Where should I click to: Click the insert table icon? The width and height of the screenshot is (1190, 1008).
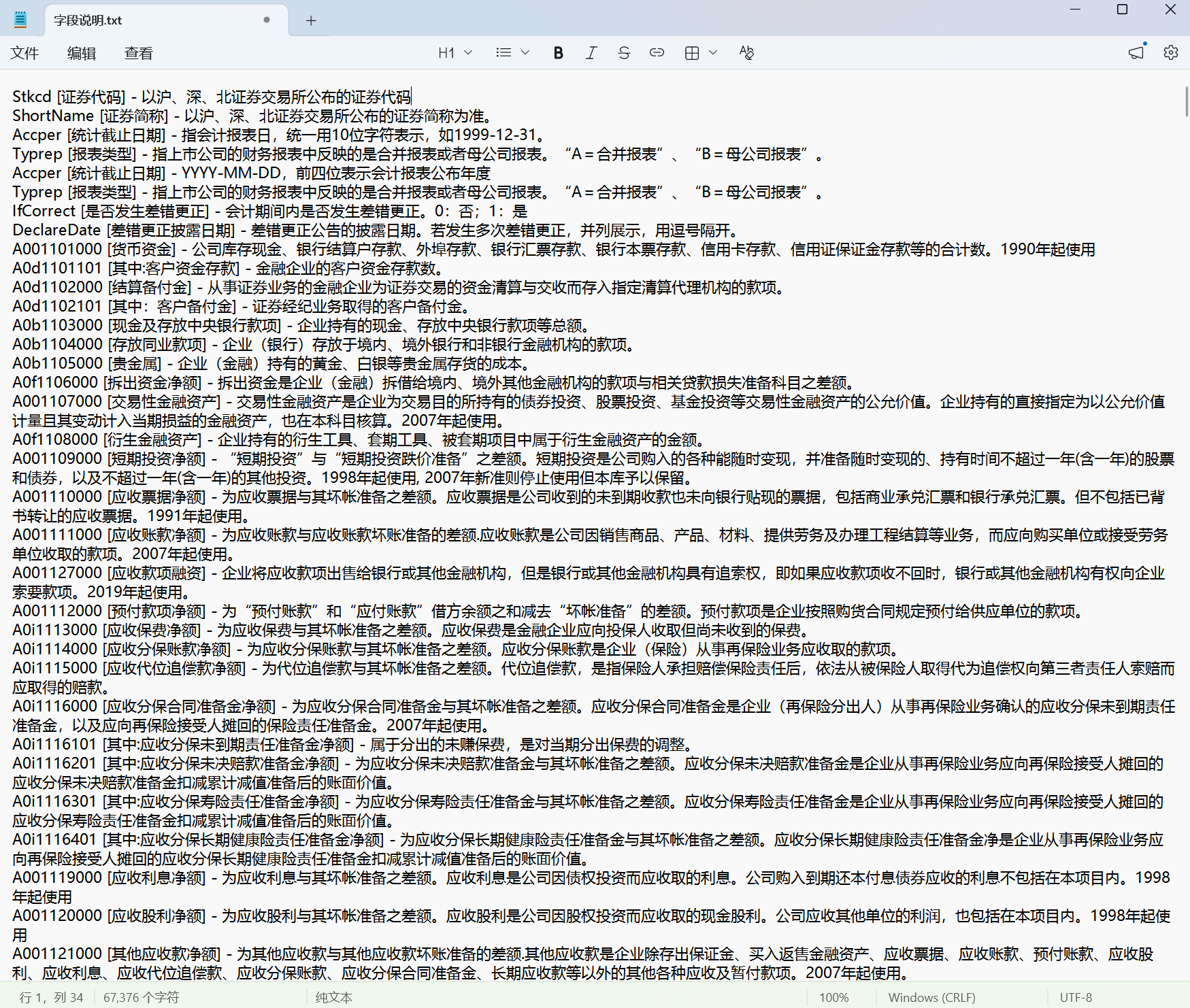coord(692,53)
